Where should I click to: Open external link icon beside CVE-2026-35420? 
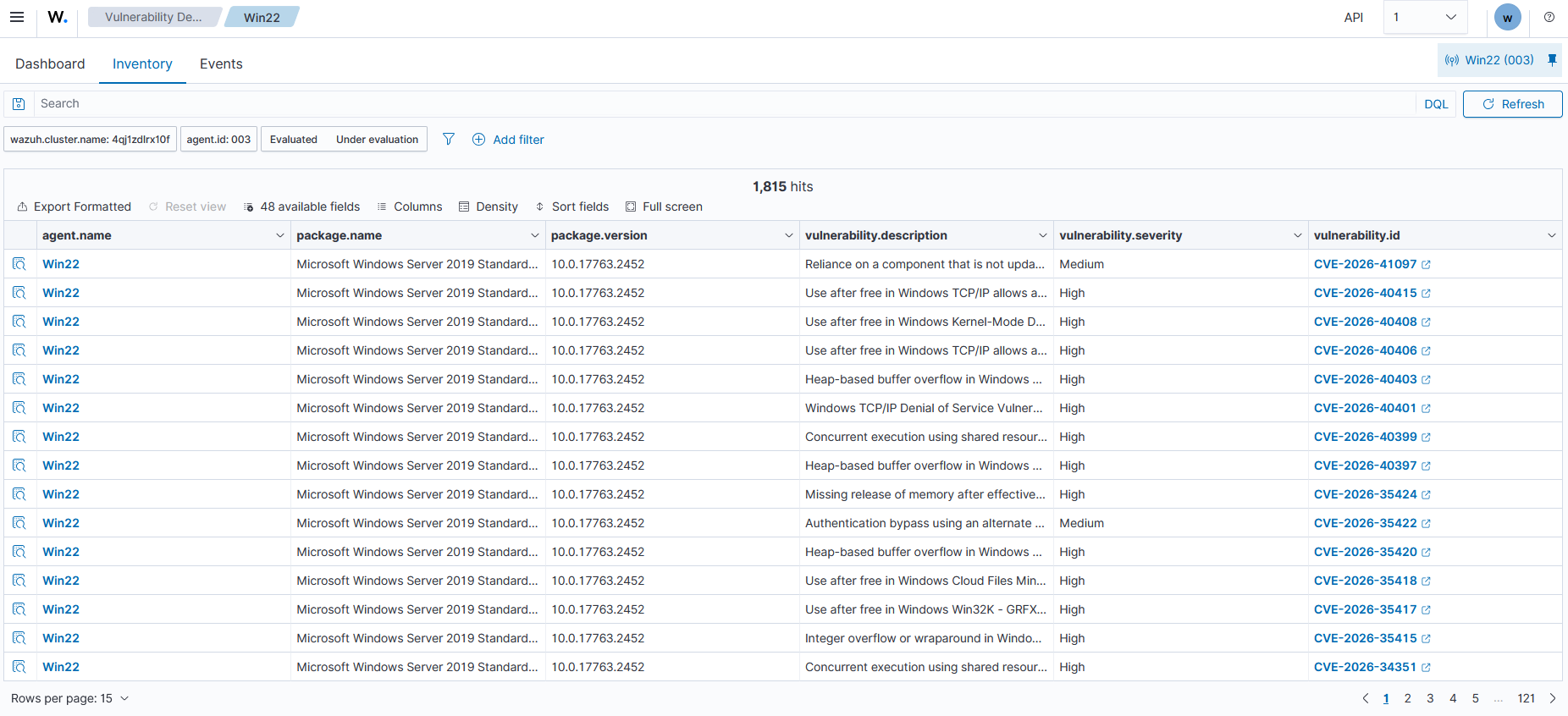coord(1426,553)
